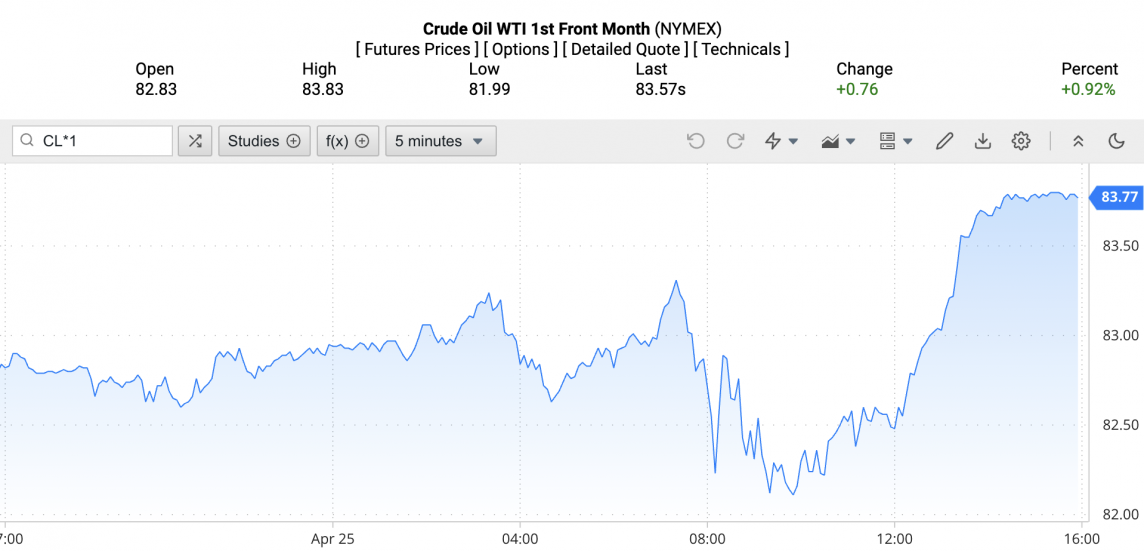
Task: Open the Technicals link
Action: [x=741, y=50]
